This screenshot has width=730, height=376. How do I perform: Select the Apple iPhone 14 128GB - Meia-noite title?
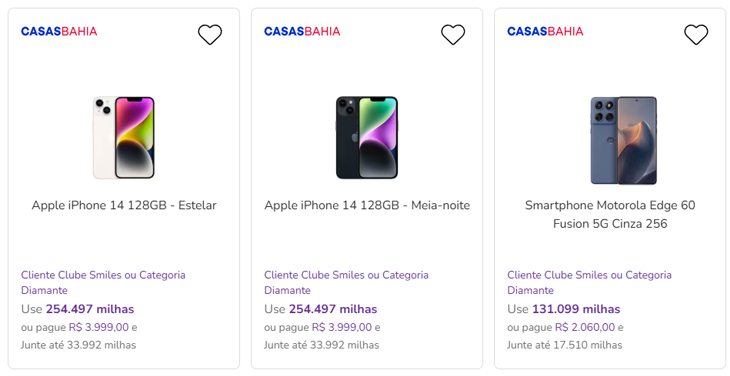pos(367,205)
